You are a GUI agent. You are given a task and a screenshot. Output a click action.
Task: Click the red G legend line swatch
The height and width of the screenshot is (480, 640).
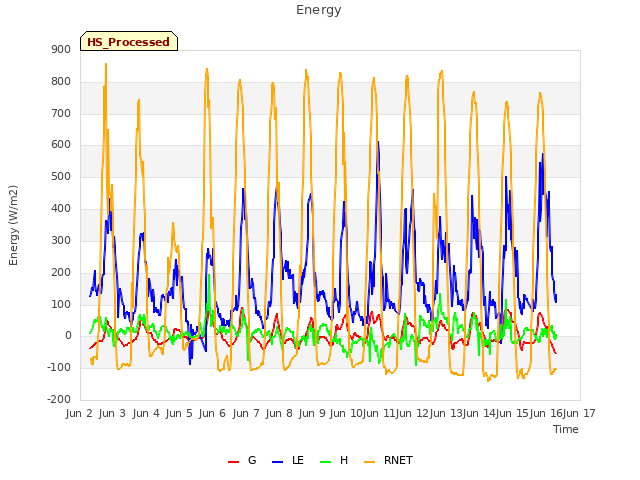233,462
